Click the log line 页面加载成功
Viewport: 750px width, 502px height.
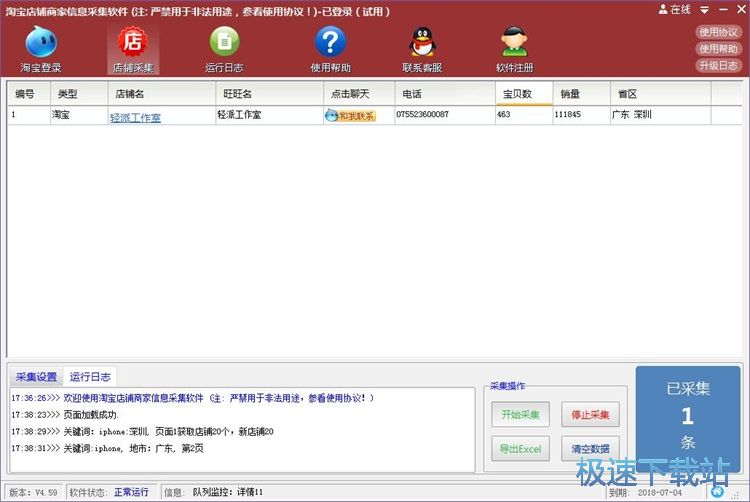(x=65, y=415)
